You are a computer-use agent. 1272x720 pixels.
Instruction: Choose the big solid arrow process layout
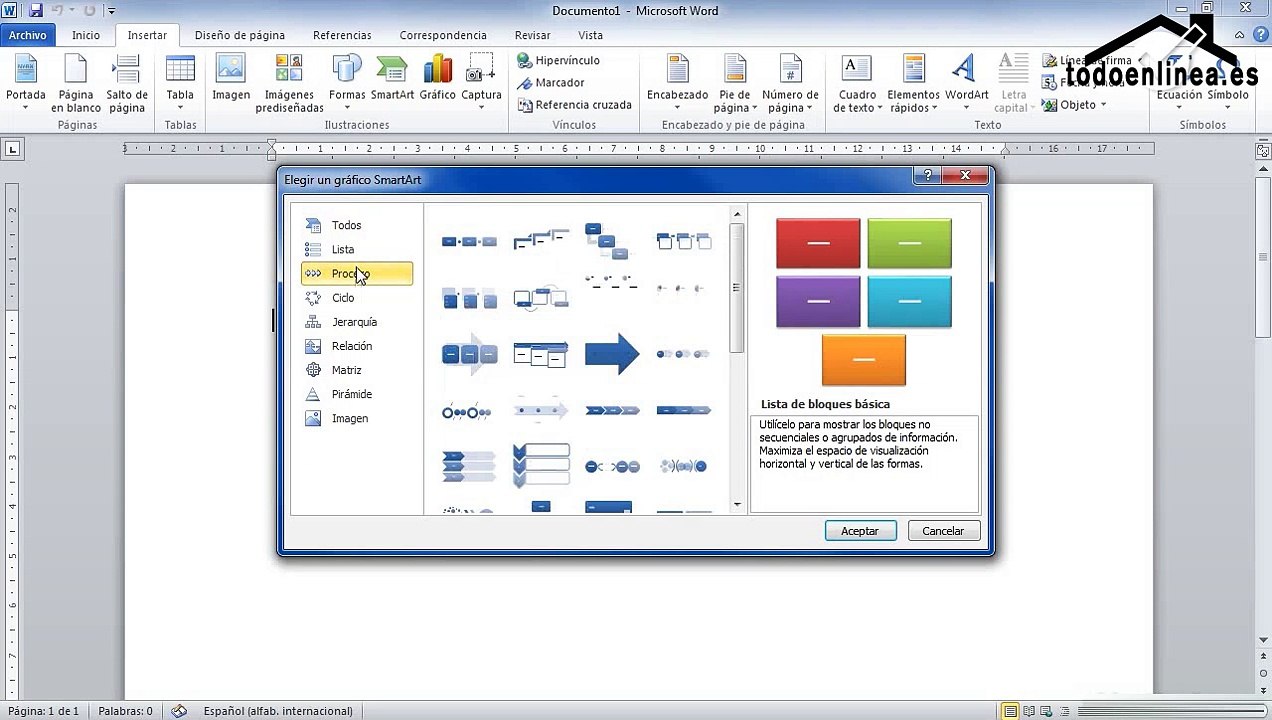pos(612,354)
